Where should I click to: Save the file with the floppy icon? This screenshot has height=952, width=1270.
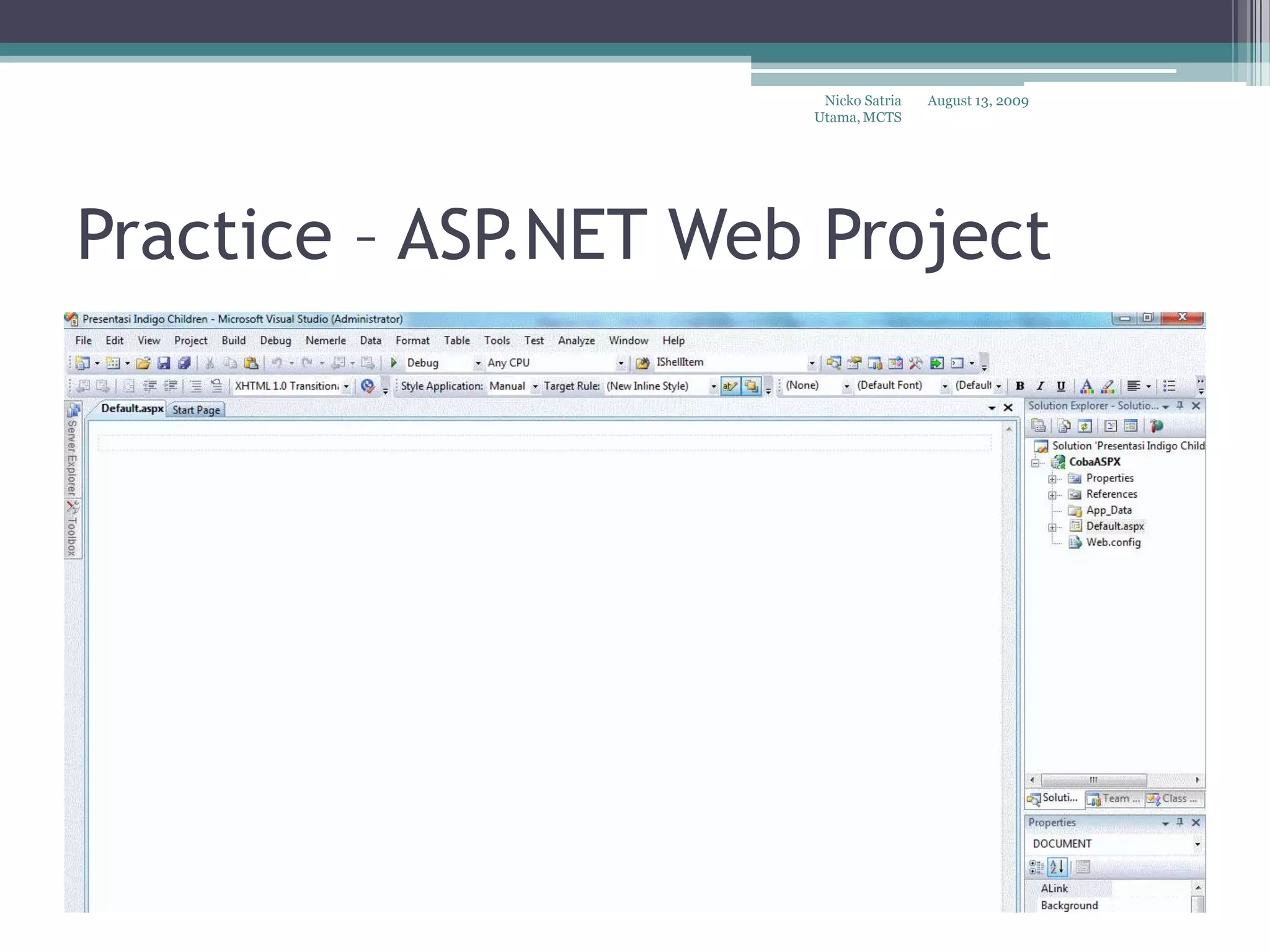tap(164, 363)
